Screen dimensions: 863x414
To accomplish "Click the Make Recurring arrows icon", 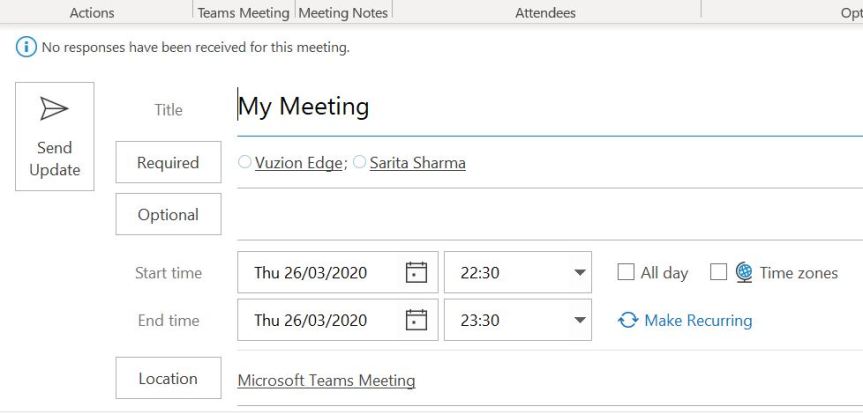I will point(628,321).
